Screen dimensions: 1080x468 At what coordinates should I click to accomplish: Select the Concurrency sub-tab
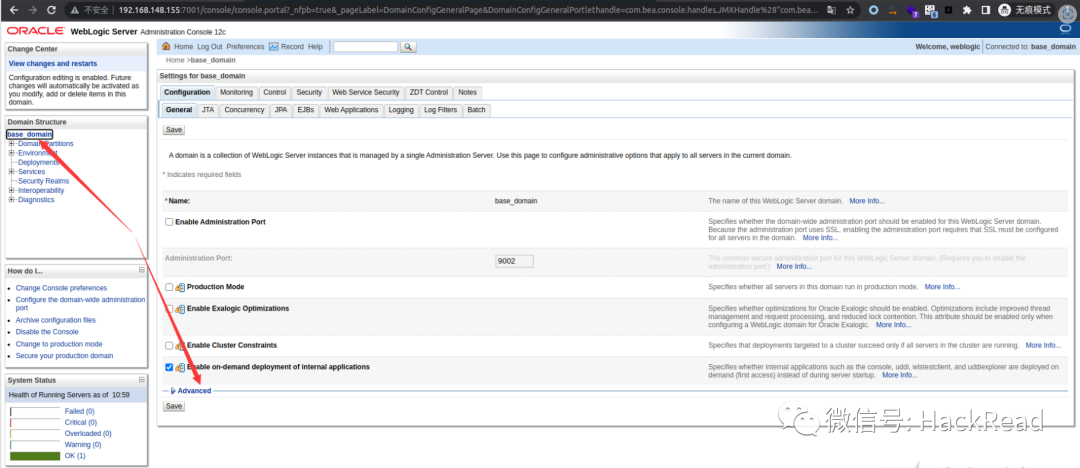click(x=245, y=110)
